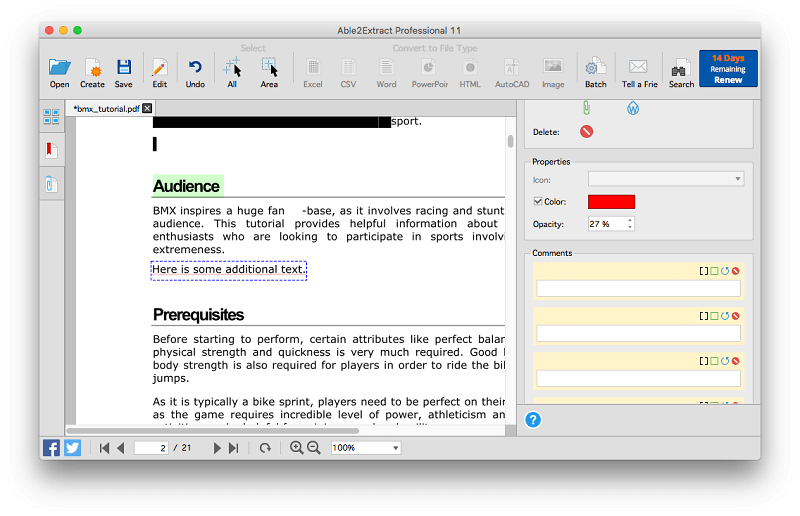The width and height of the screenshot is (800, 516).
Task: Click the black redaction bar before 'sport.'
Action: [x=271, y=121]
